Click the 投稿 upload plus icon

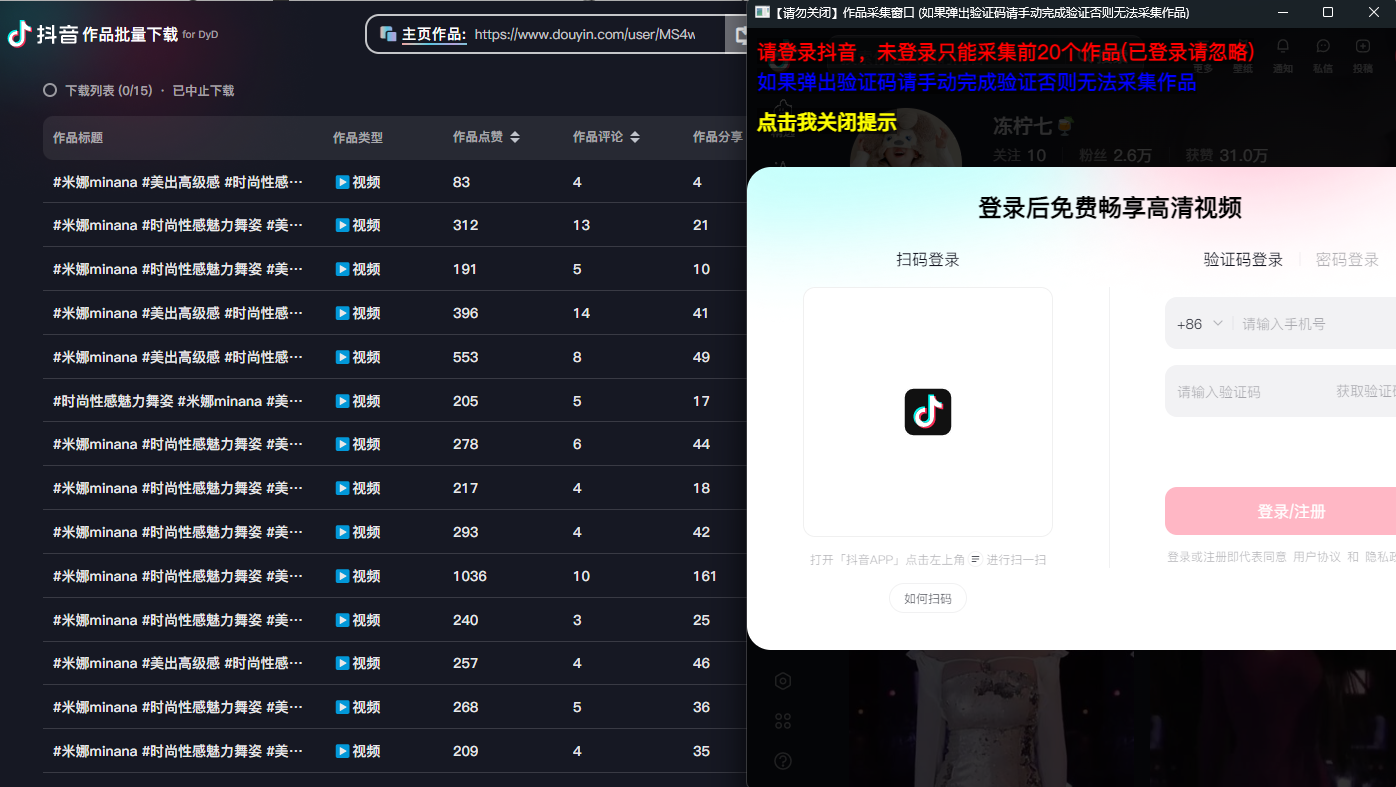pos(1363,47)
